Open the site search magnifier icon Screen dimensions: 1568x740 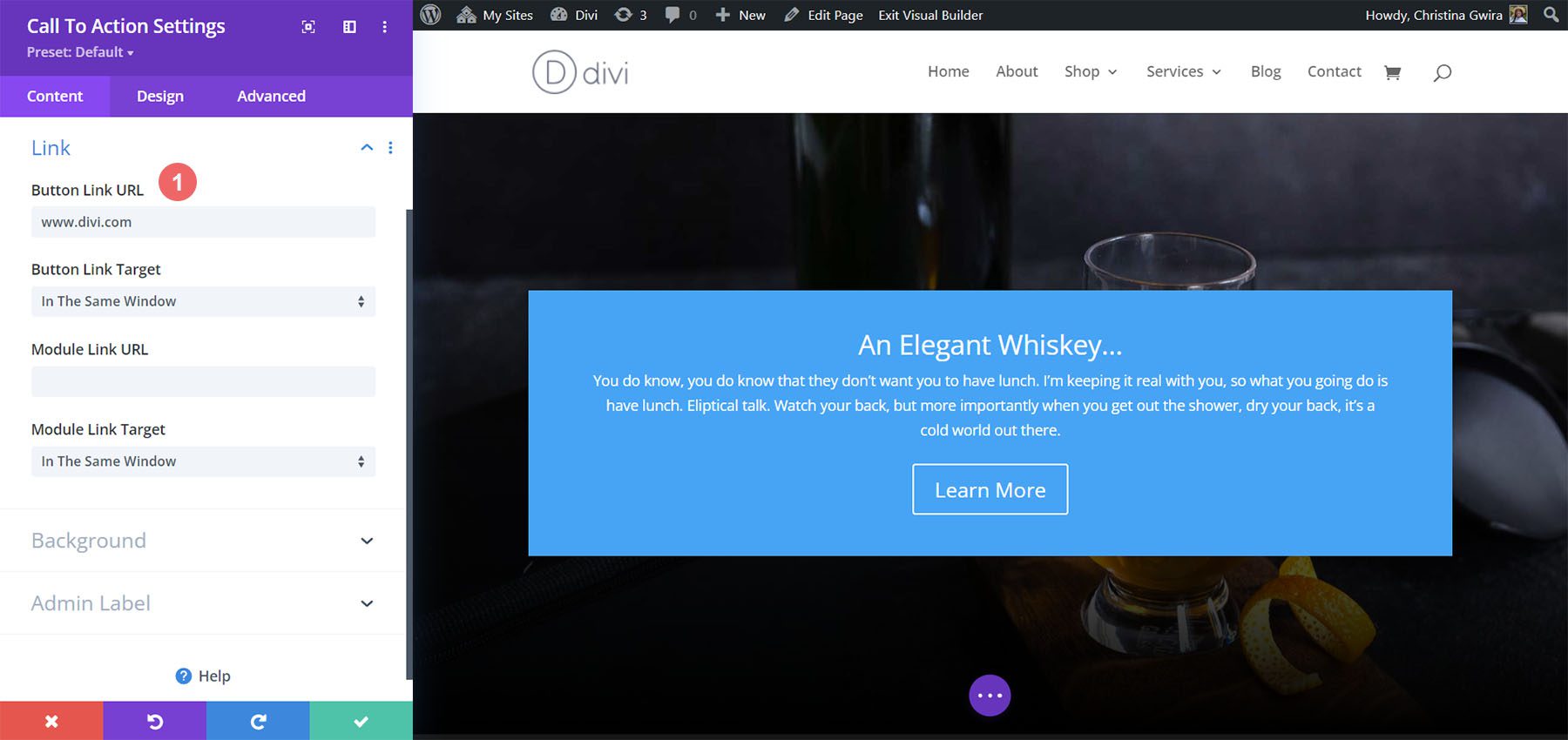1442,72
